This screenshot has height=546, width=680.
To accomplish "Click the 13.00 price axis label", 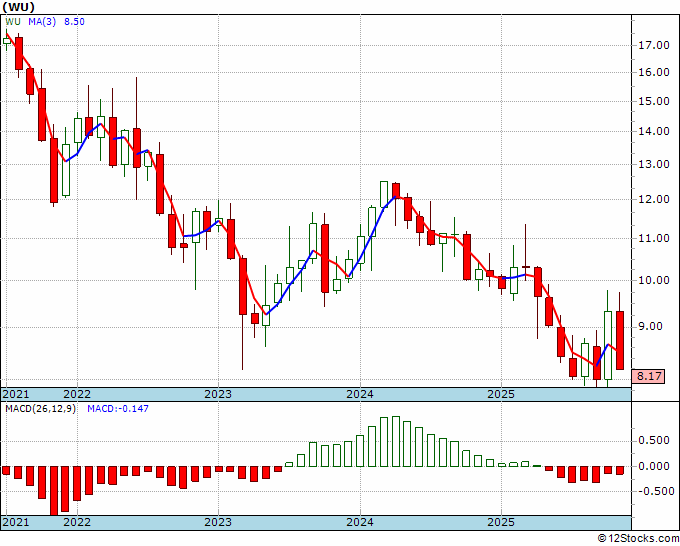I will [x=654, y=164].
